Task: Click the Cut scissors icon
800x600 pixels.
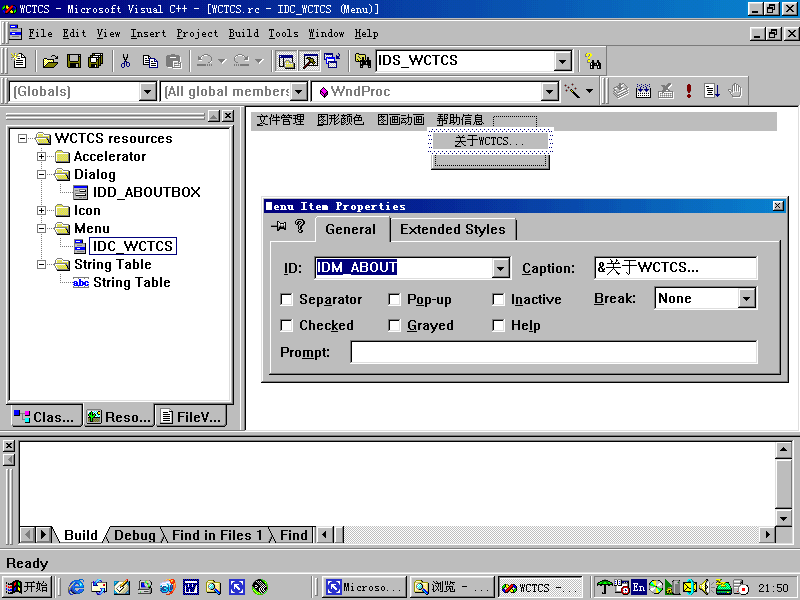Action: [126, 61]
